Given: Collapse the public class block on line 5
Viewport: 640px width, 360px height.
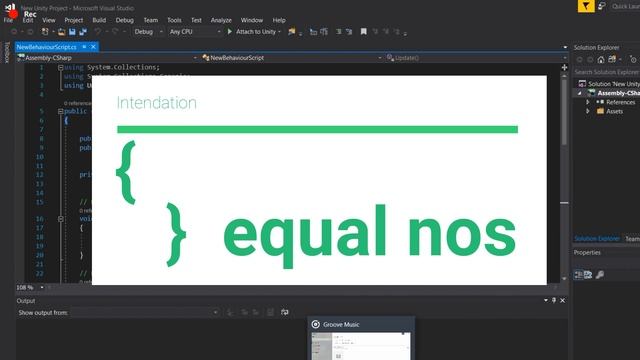Looking at the screenshot, I should [60, 111].
